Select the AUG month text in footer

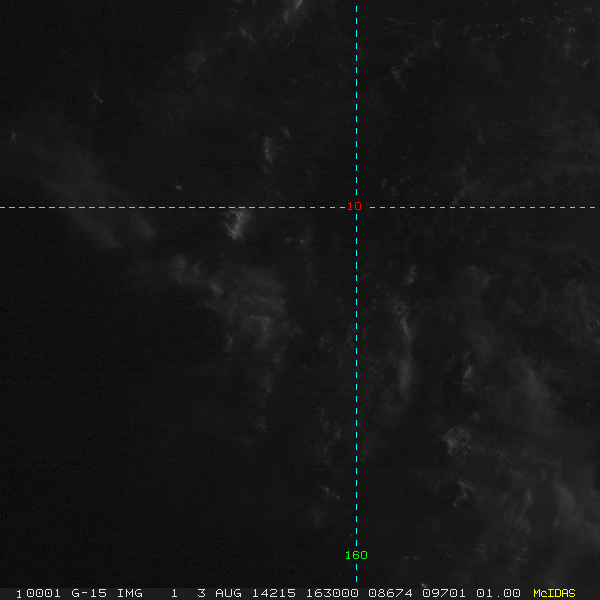(x=226, y=593)
